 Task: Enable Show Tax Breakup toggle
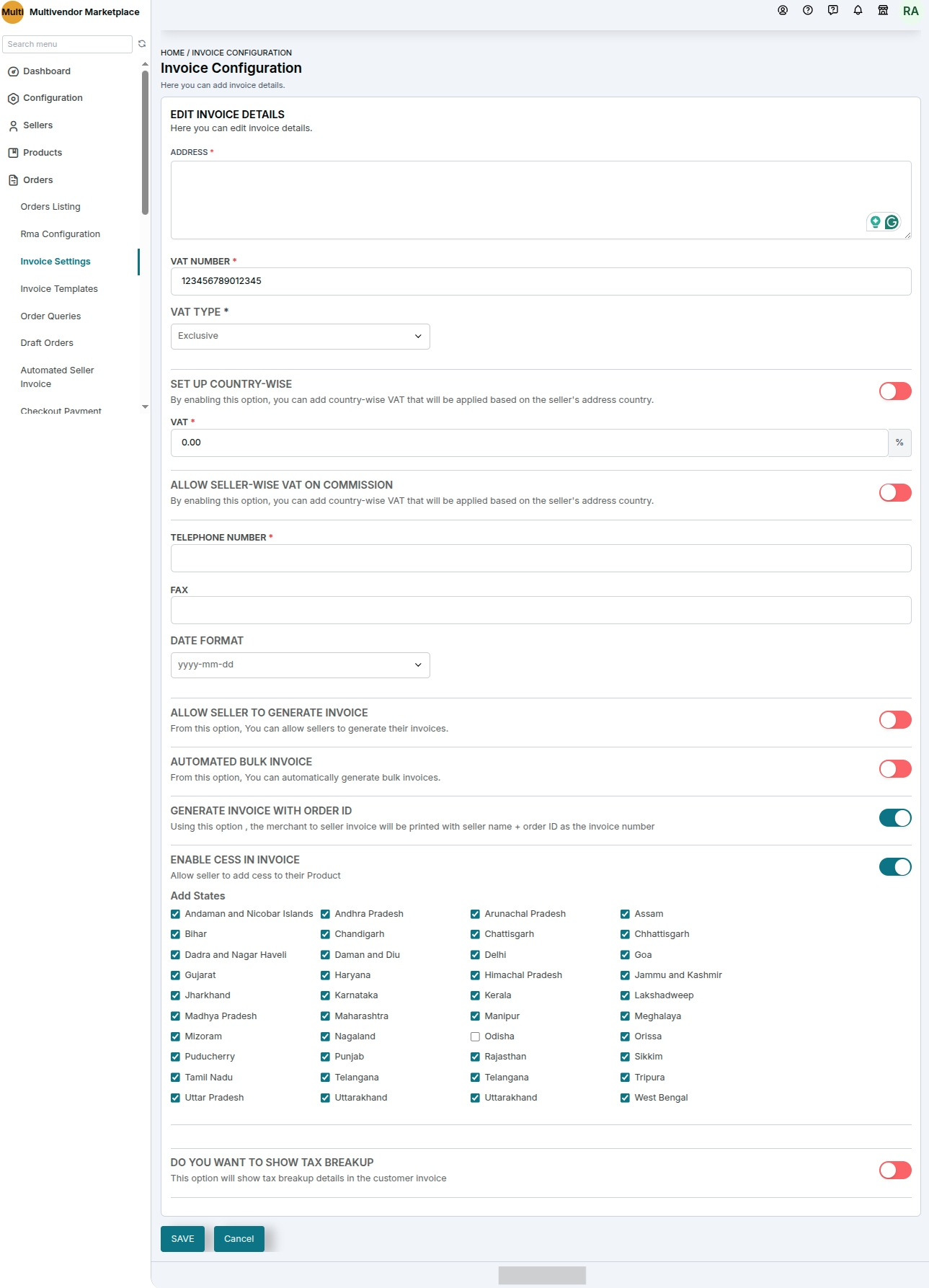pyautogui.click(x=895, y=1170)
